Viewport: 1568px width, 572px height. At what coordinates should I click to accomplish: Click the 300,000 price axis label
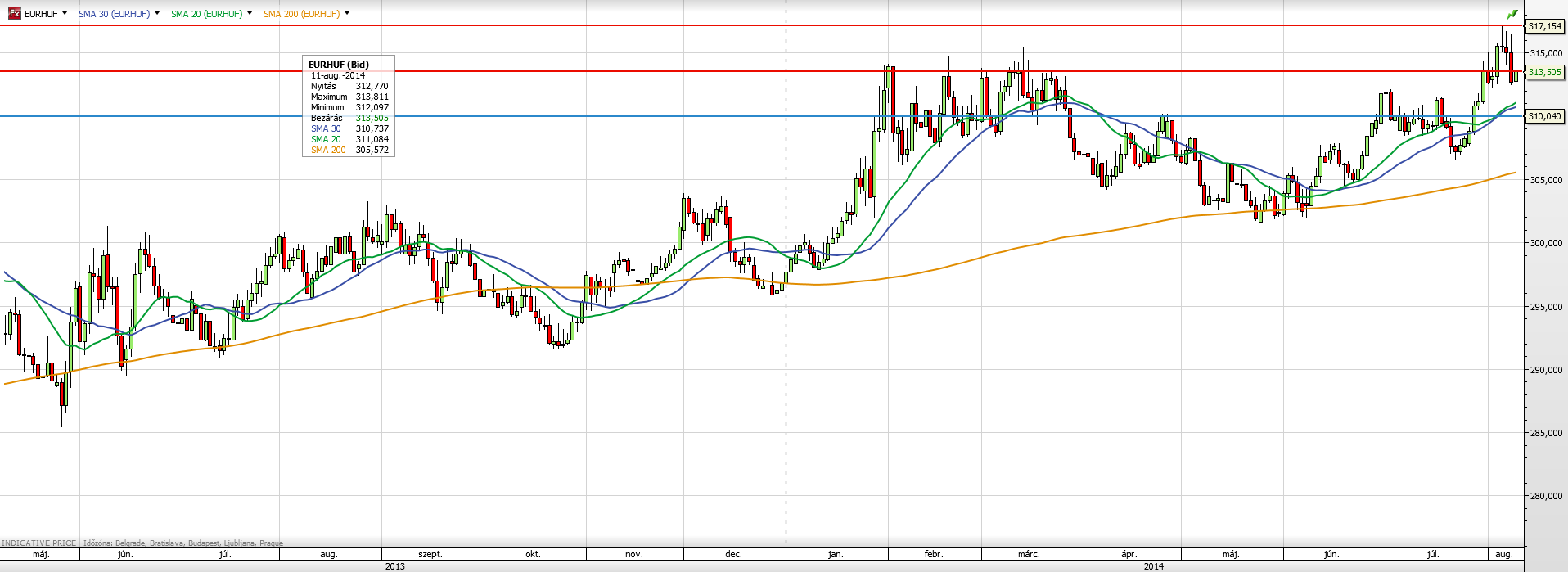pyautogui.click(x=1546, y=243)
